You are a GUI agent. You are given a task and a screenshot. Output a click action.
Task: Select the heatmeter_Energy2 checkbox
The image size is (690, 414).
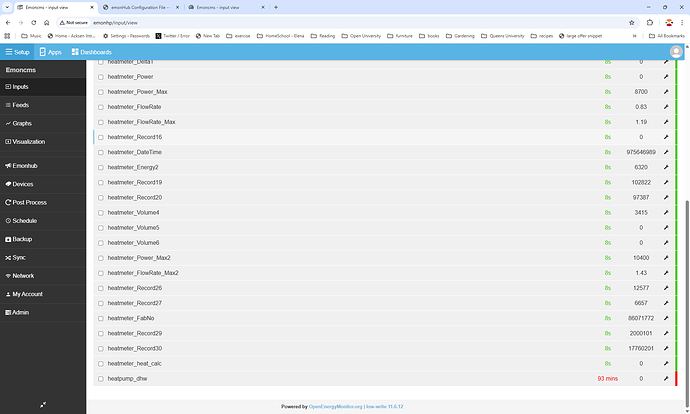click(x=100, y=167)
